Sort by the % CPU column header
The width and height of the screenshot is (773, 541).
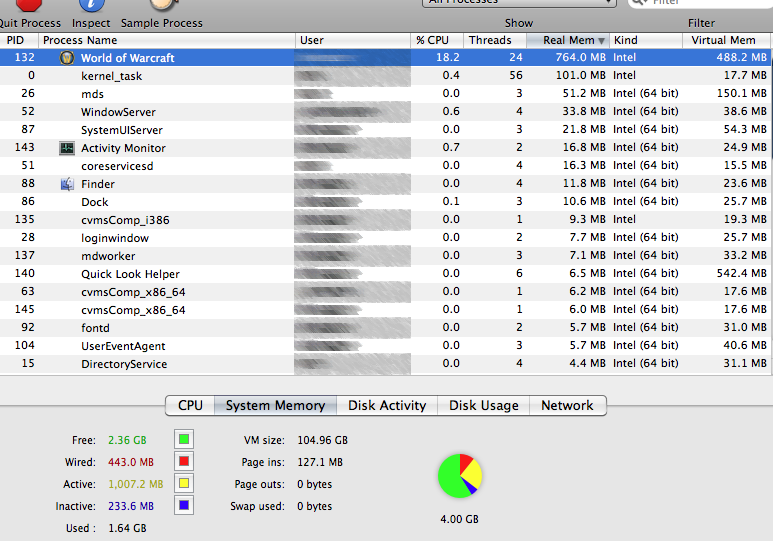click(x=437, y=40)
